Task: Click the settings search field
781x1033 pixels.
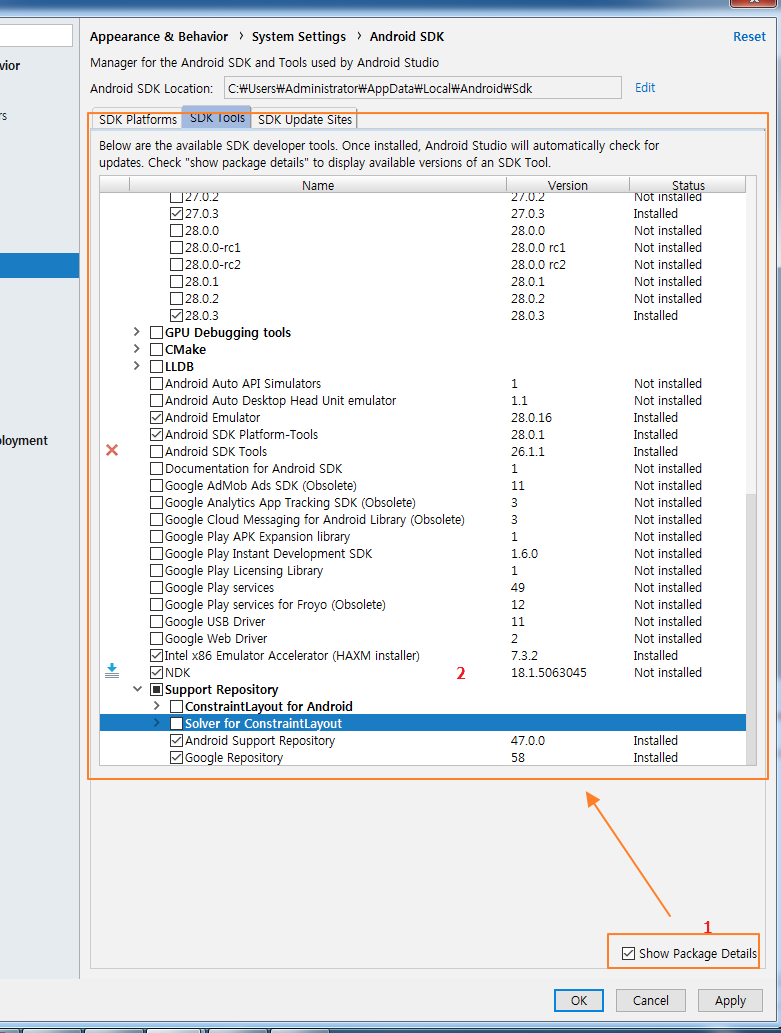Action: click(x=36, y=36)
